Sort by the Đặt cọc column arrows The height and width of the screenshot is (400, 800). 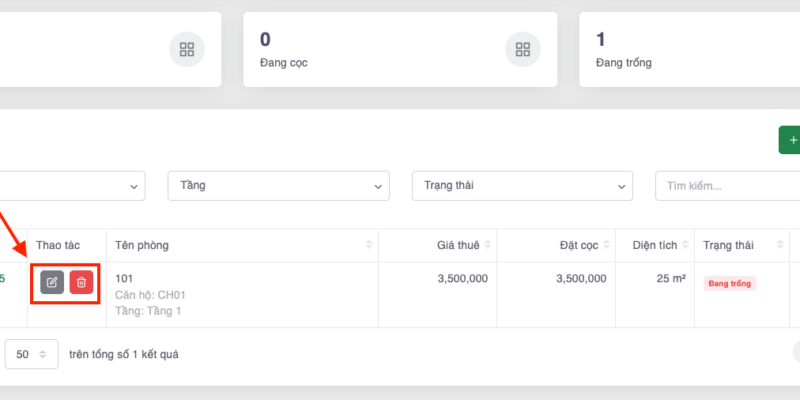pos(607,245)
